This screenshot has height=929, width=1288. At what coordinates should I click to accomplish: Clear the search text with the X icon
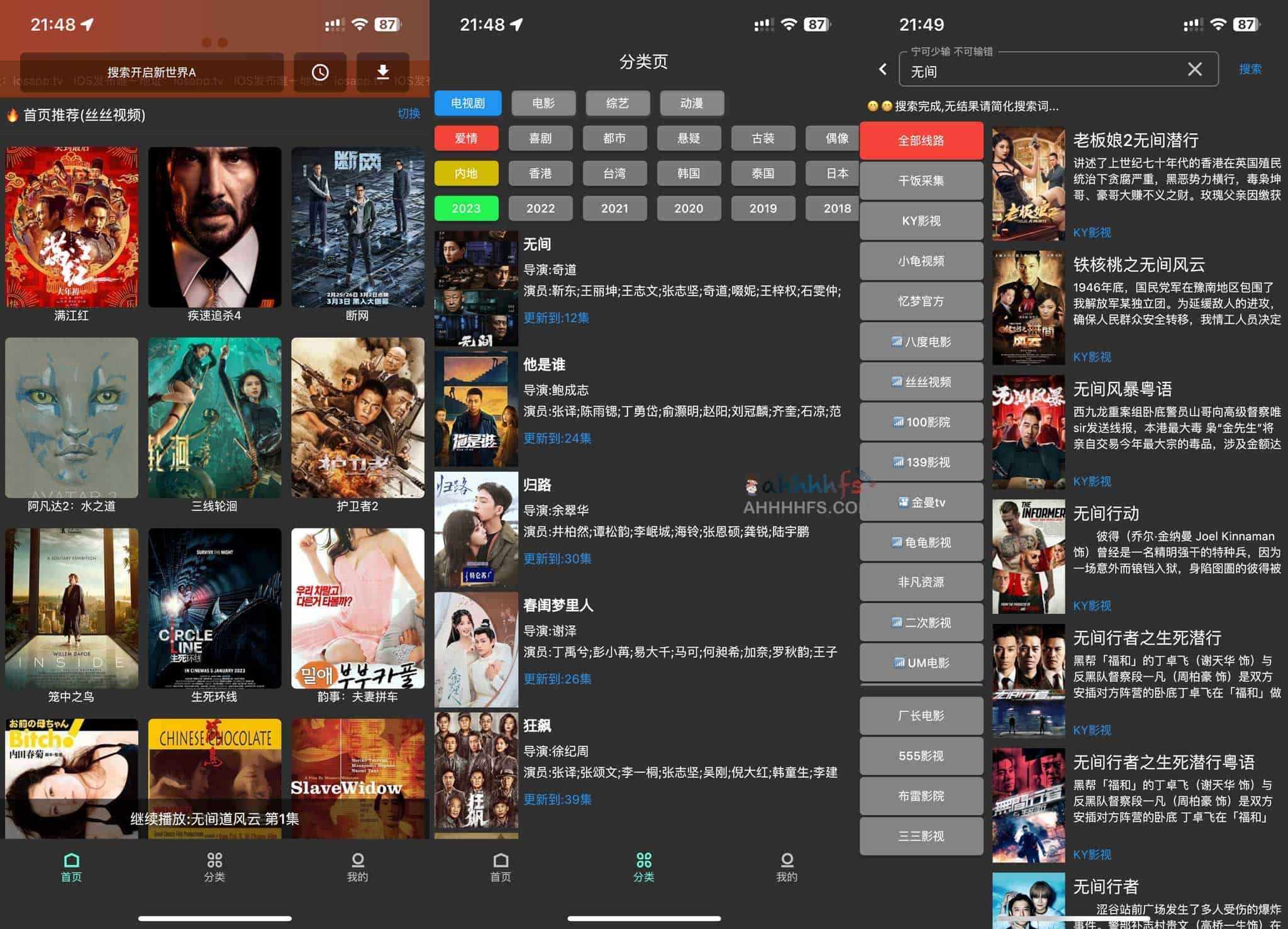(x=1194, y=69)
